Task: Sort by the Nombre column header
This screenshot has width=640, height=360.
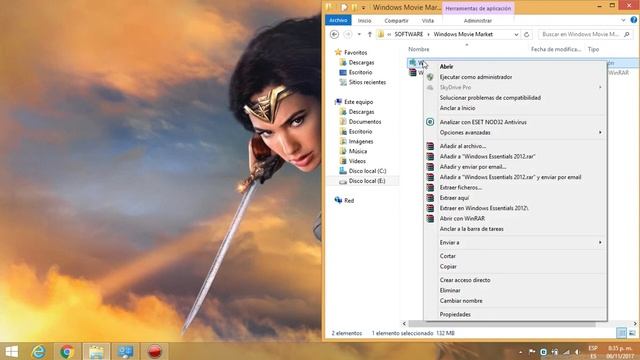Action: (418, 49)
